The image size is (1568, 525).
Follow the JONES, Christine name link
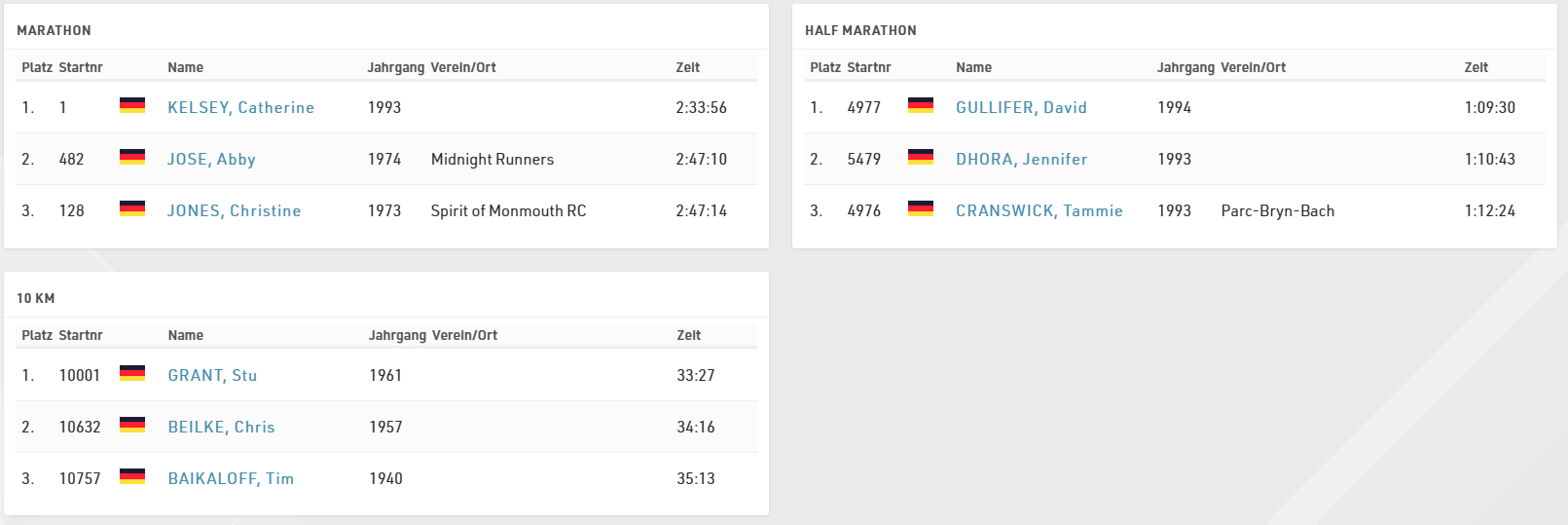(x=234, y=210)
